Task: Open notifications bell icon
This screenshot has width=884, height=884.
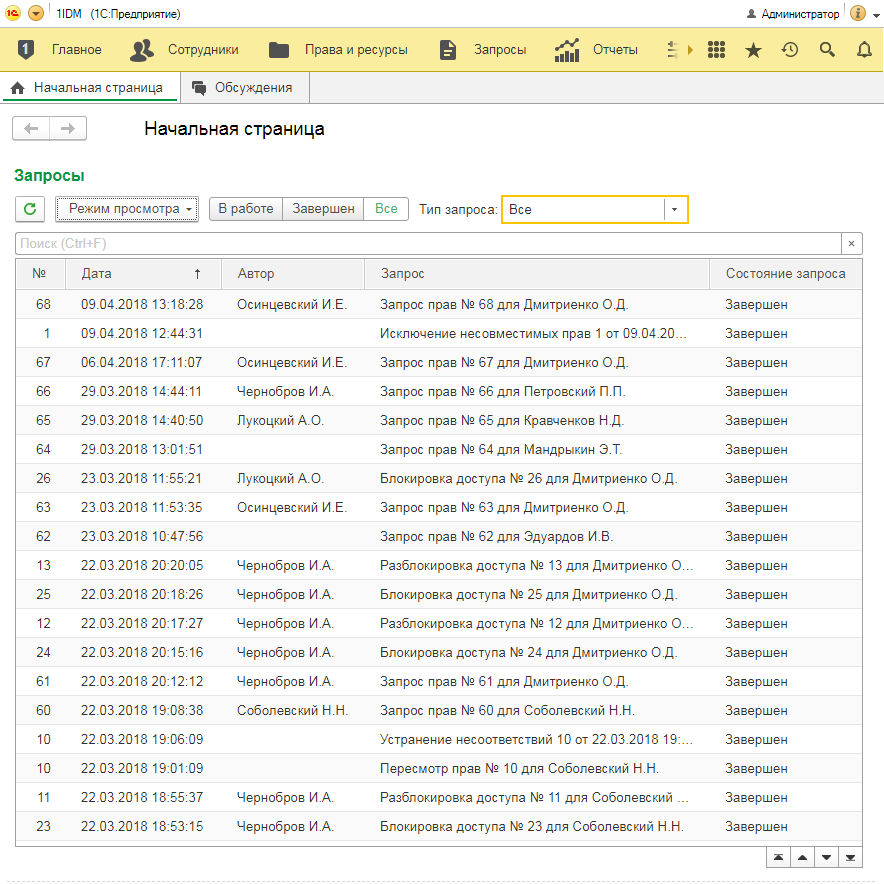Action: [864, 50]
